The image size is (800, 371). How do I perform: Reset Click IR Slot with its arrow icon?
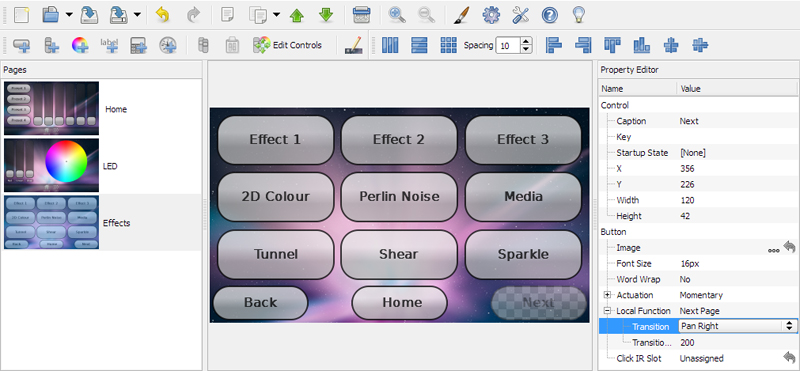[x=789, y=357]
